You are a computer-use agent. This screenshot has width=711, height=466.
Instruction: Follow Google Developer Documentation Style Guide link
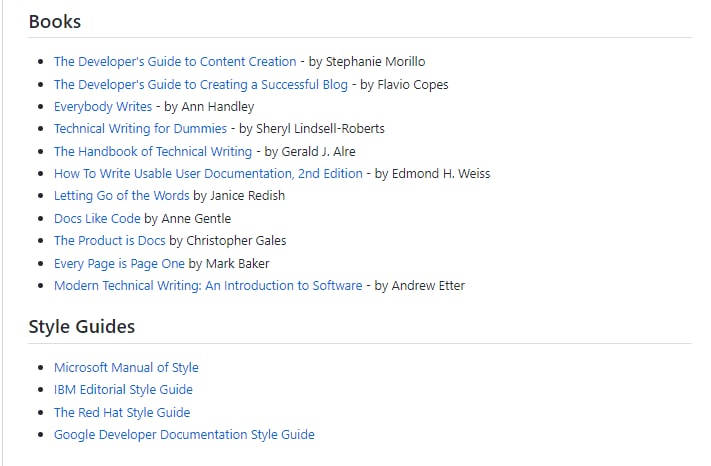click(x=184, y=435)
